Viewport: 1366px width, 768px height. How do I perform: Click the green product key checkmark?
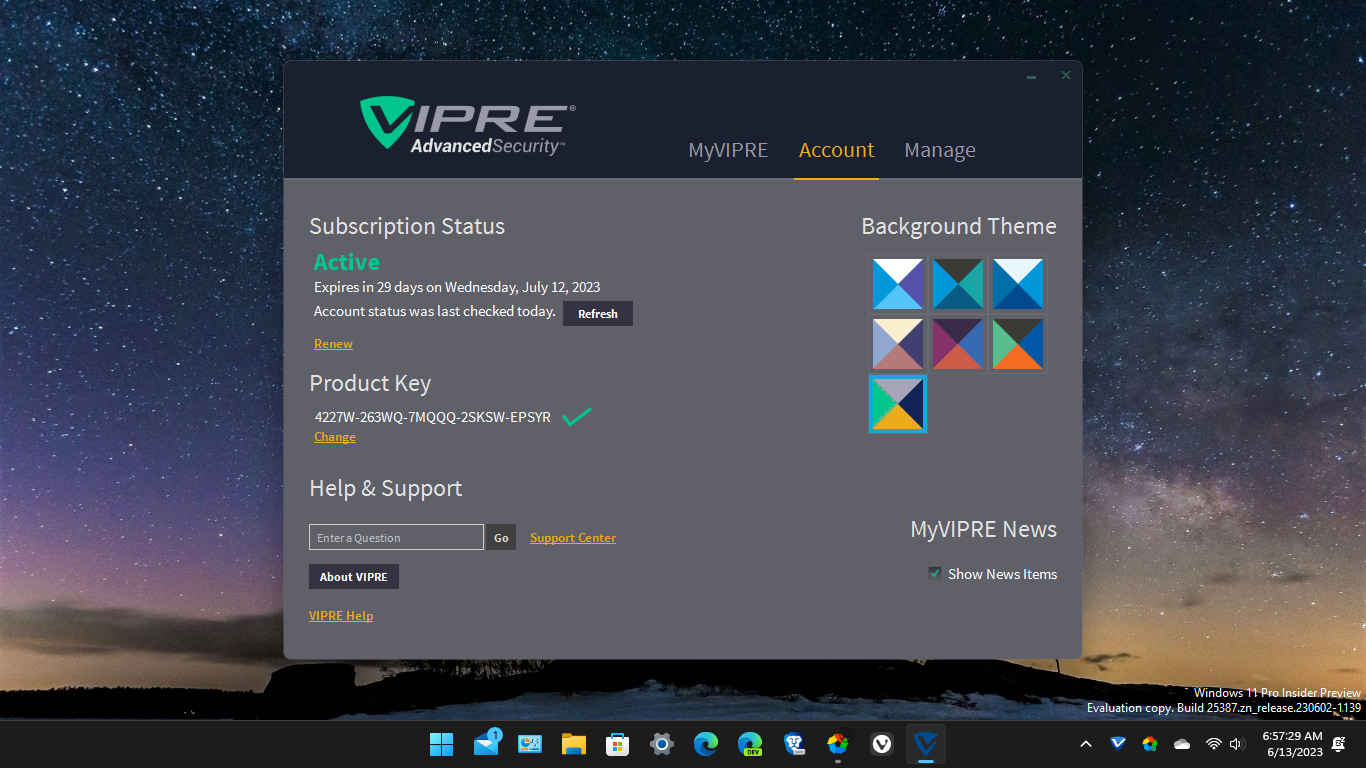pyautogui.click(x=576, y=417)
